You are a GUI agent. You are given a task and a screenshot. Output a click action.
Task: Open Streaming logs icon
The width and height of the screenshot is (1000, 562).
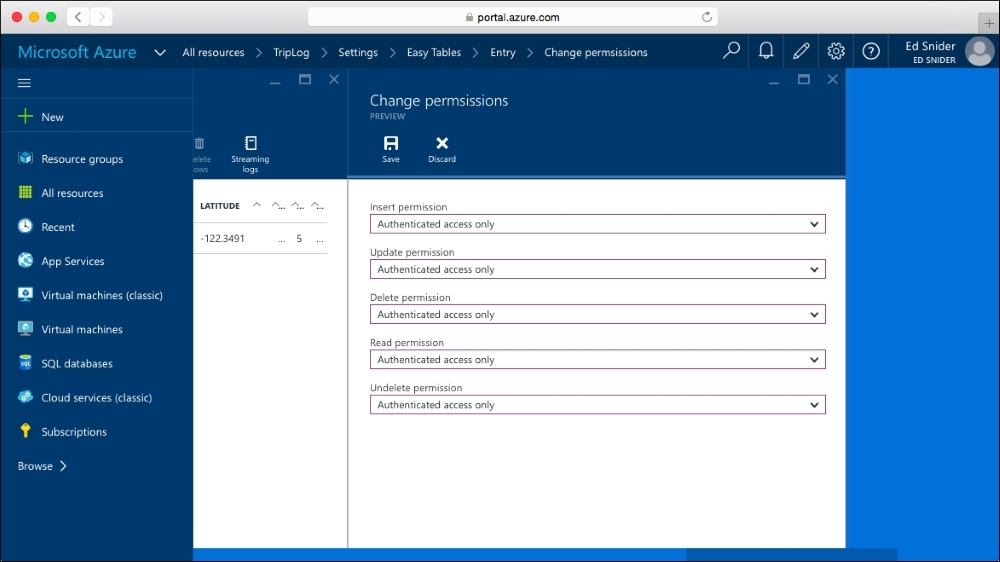(251, 143)
